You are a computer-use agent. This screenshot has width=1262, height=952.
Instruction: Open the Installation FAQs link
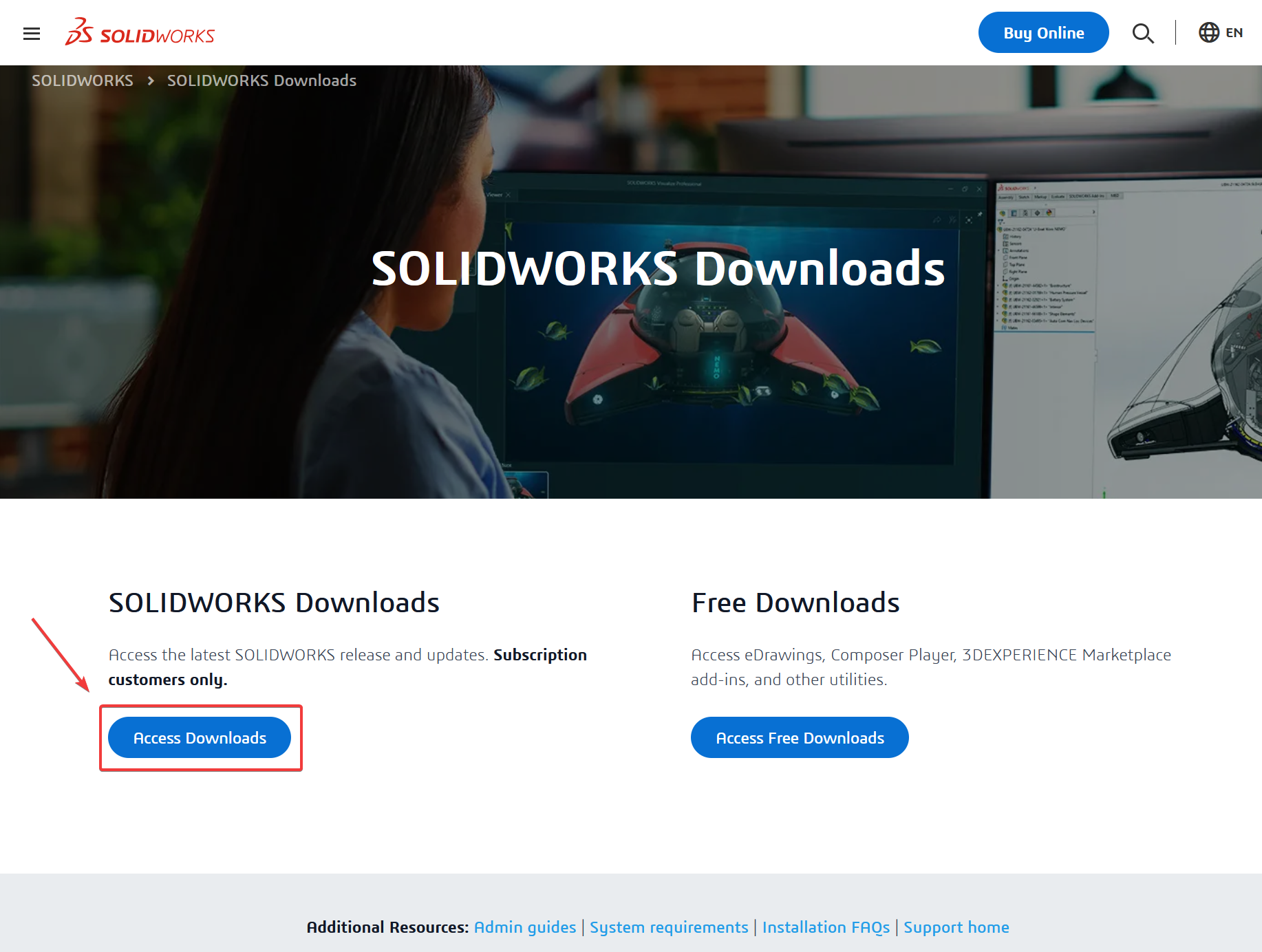click(826, 927)
